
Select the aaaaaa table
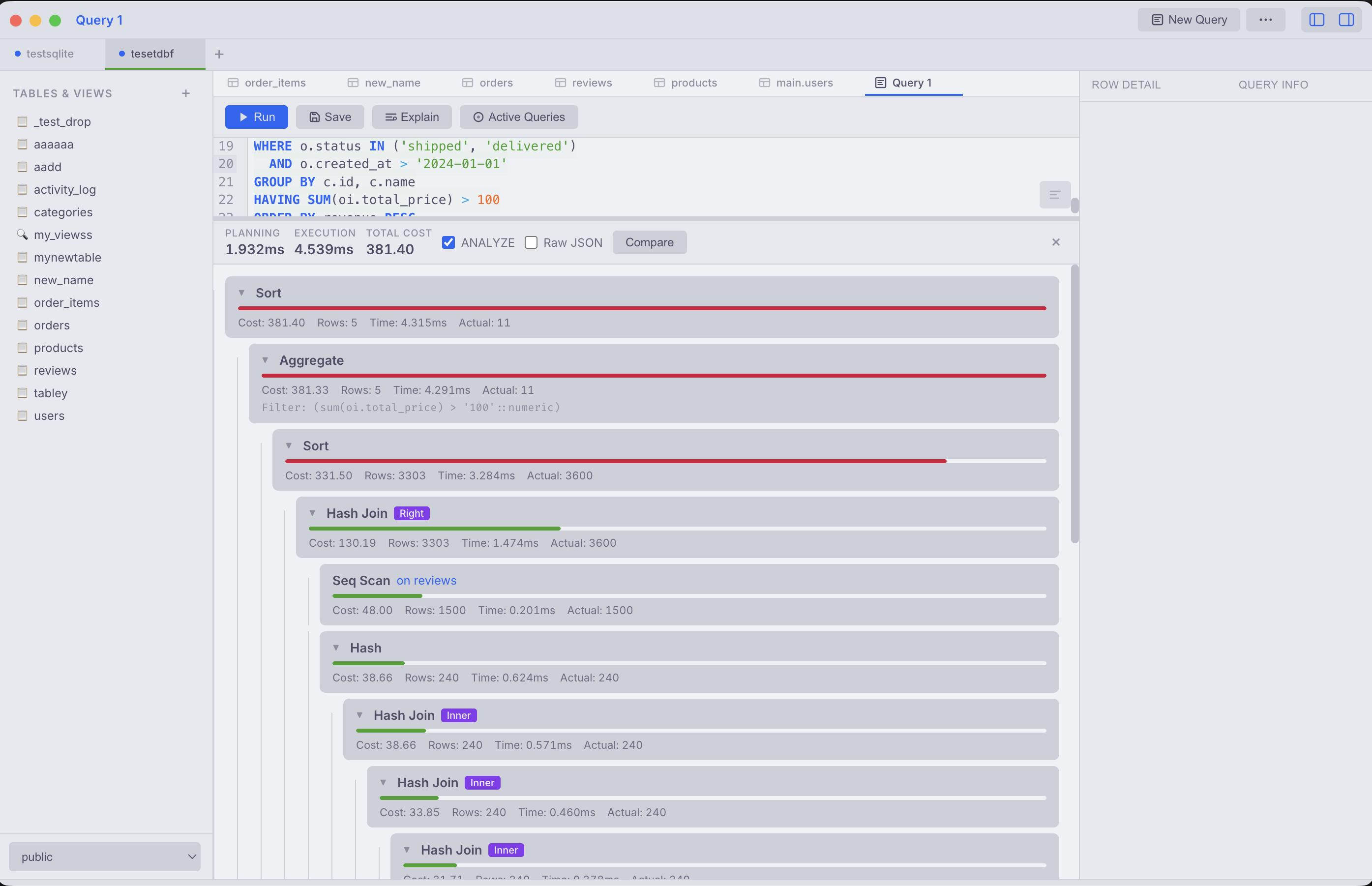click(106, 145)
